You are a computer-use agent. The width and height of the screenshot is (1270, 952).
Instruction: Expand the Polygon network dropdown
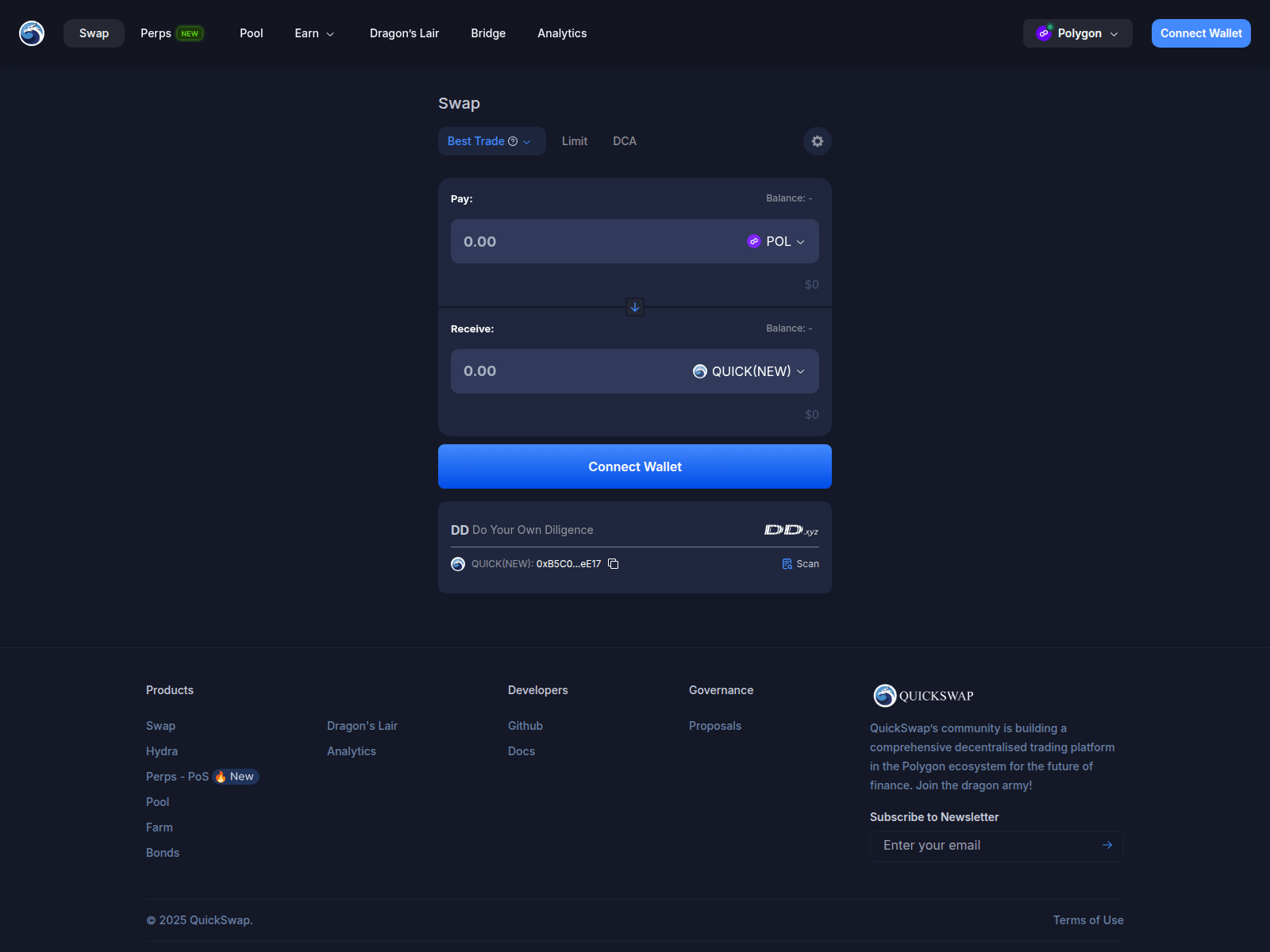pos(1077,33)
